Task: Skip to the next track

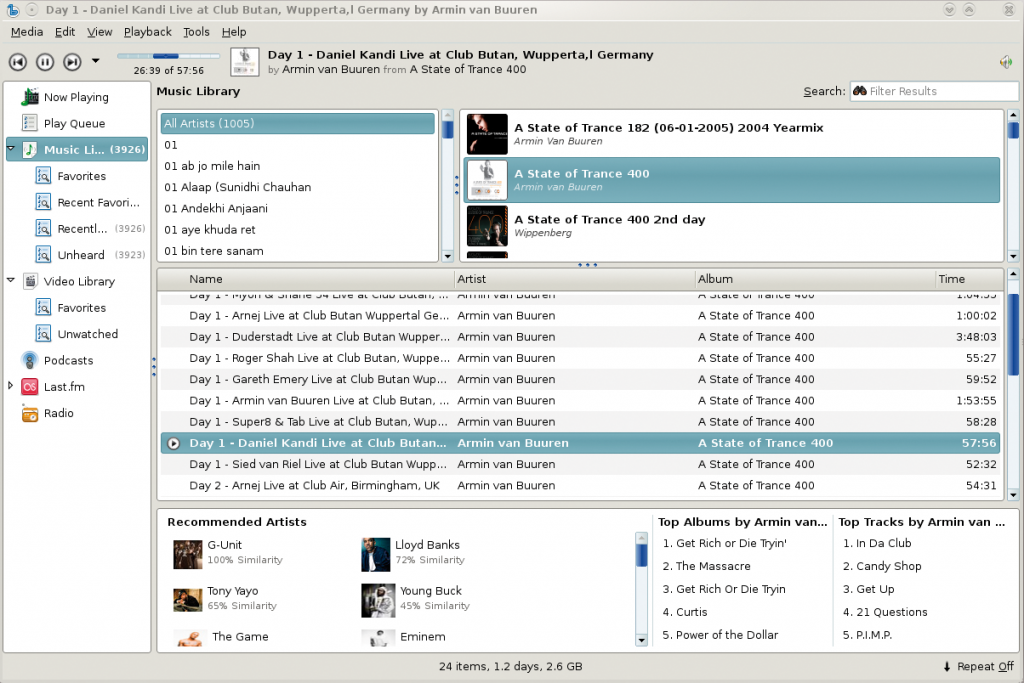Action: coord(72,62)
